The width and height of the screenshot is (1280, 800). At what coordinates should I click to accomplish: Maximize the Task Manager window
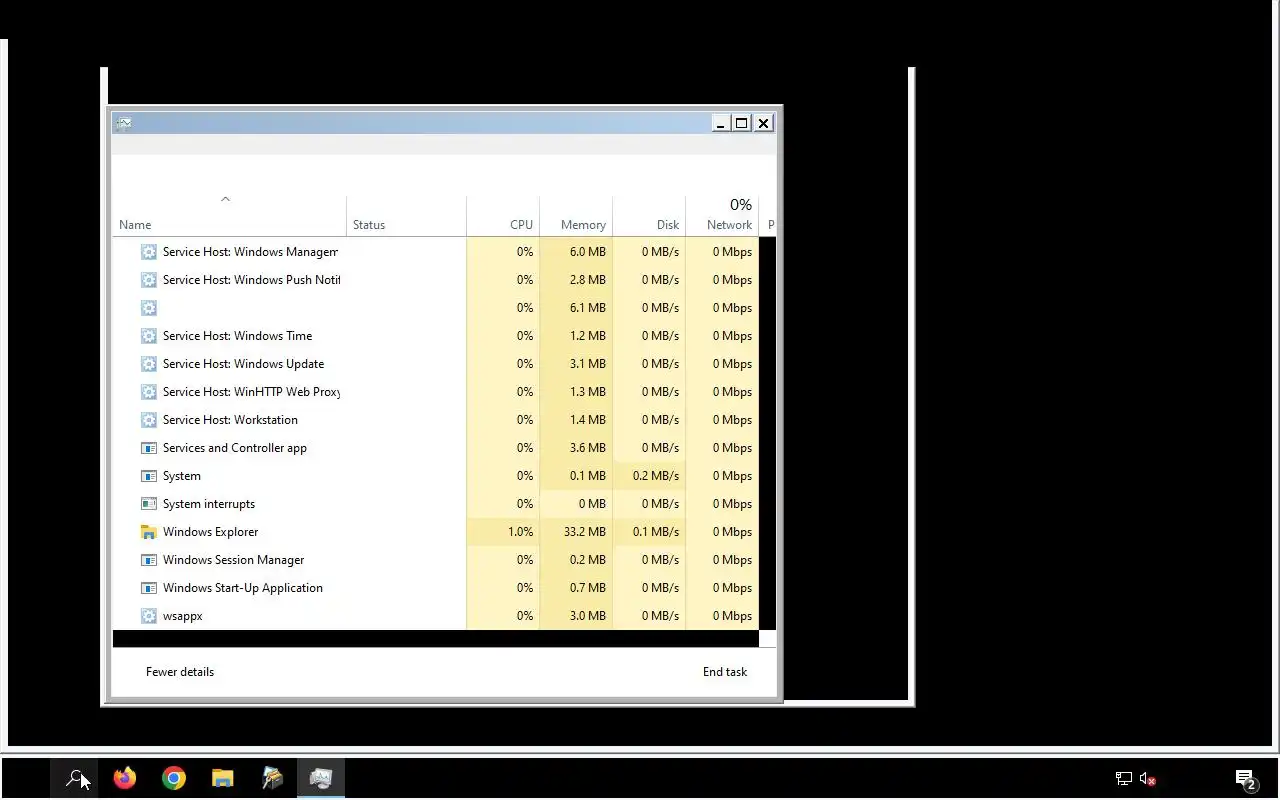click(x=742, y=123)
